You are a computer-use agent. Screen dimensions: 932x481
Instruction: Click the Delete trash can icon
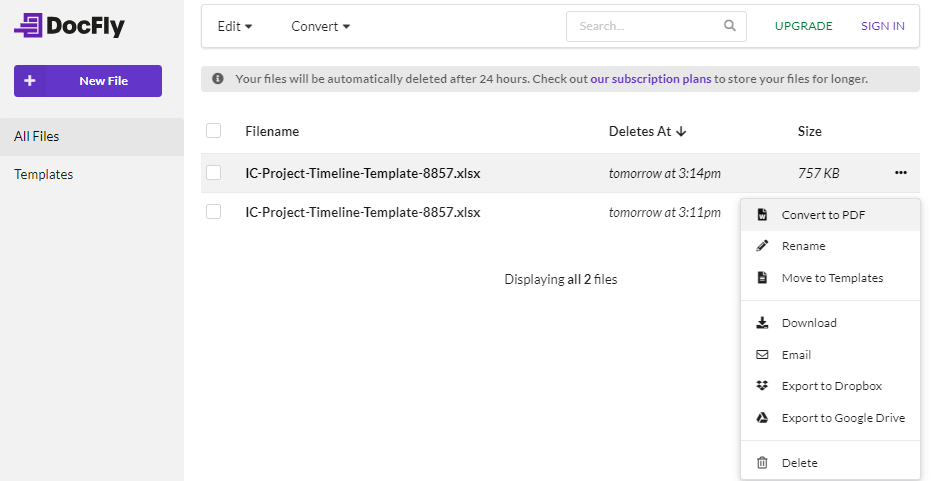pos(762,463)
